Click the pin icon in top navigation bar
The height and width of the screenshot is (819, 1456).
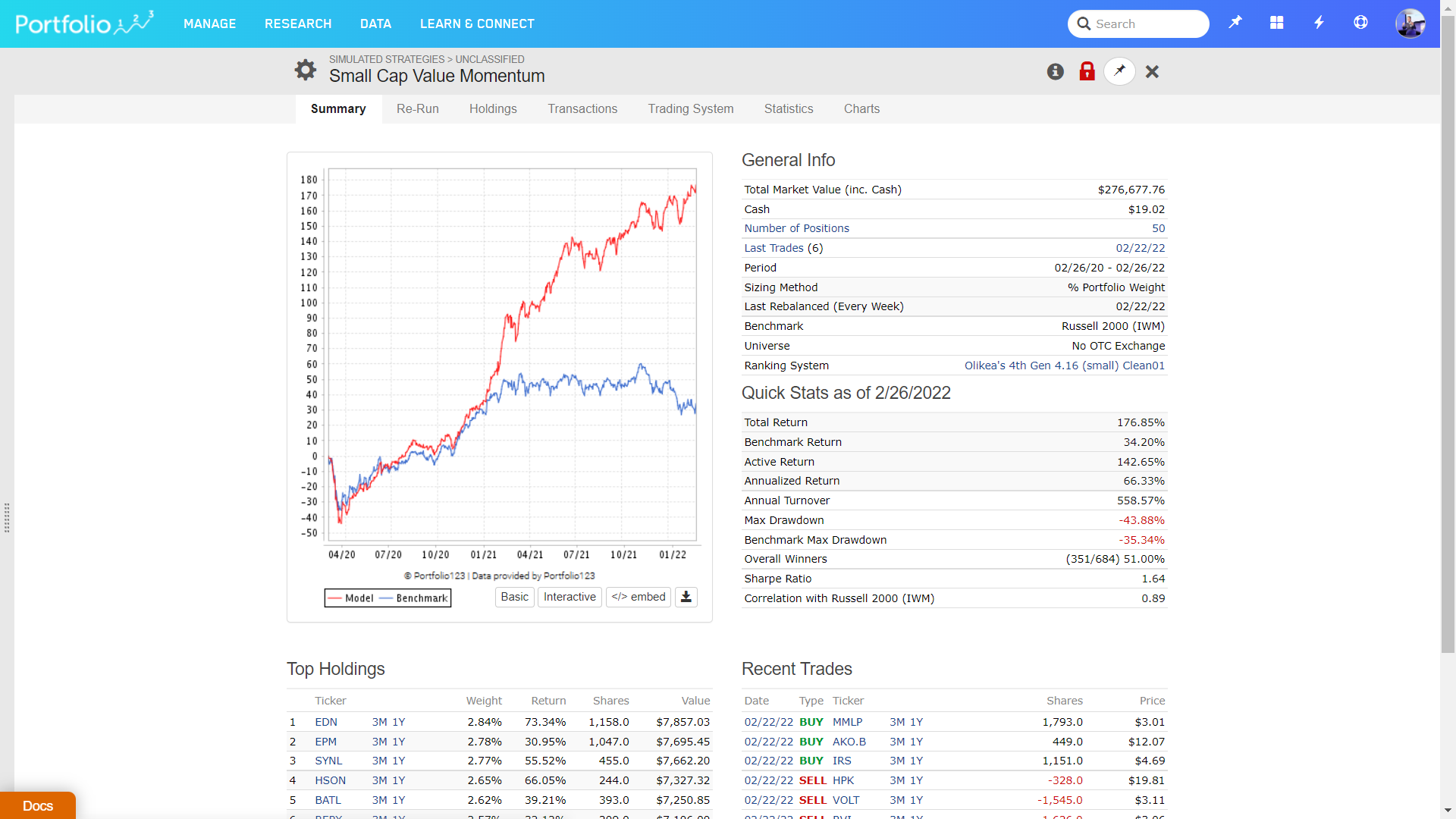[1235, 23]
